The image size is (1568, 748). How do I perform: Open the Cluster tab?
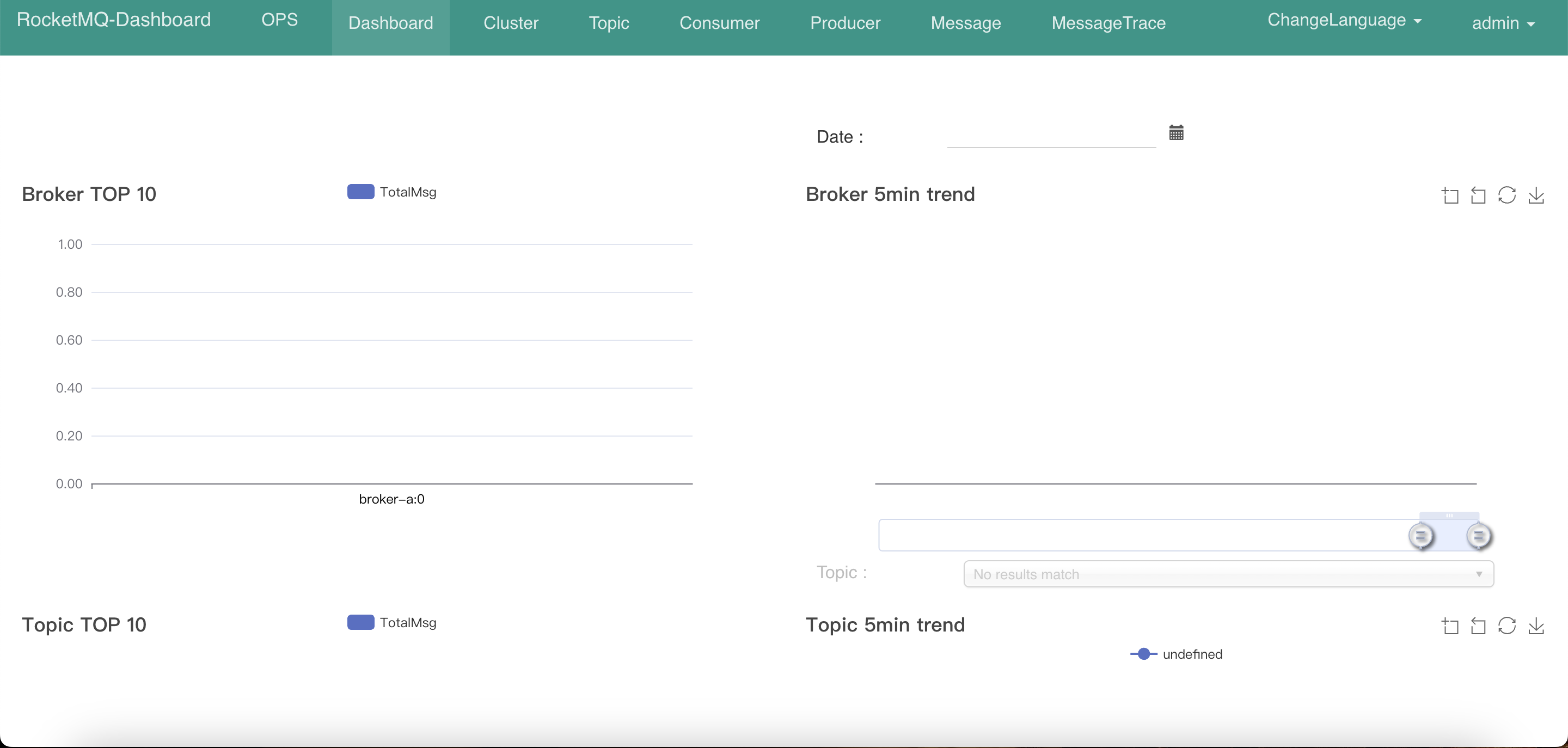511,23
